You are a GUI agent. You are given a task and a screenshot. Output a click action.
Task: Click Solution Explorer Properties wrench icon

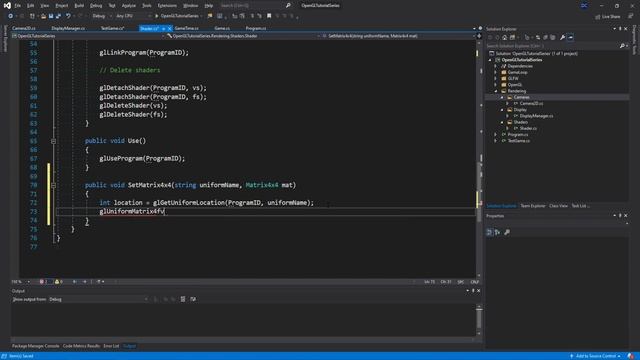[562, 38]
